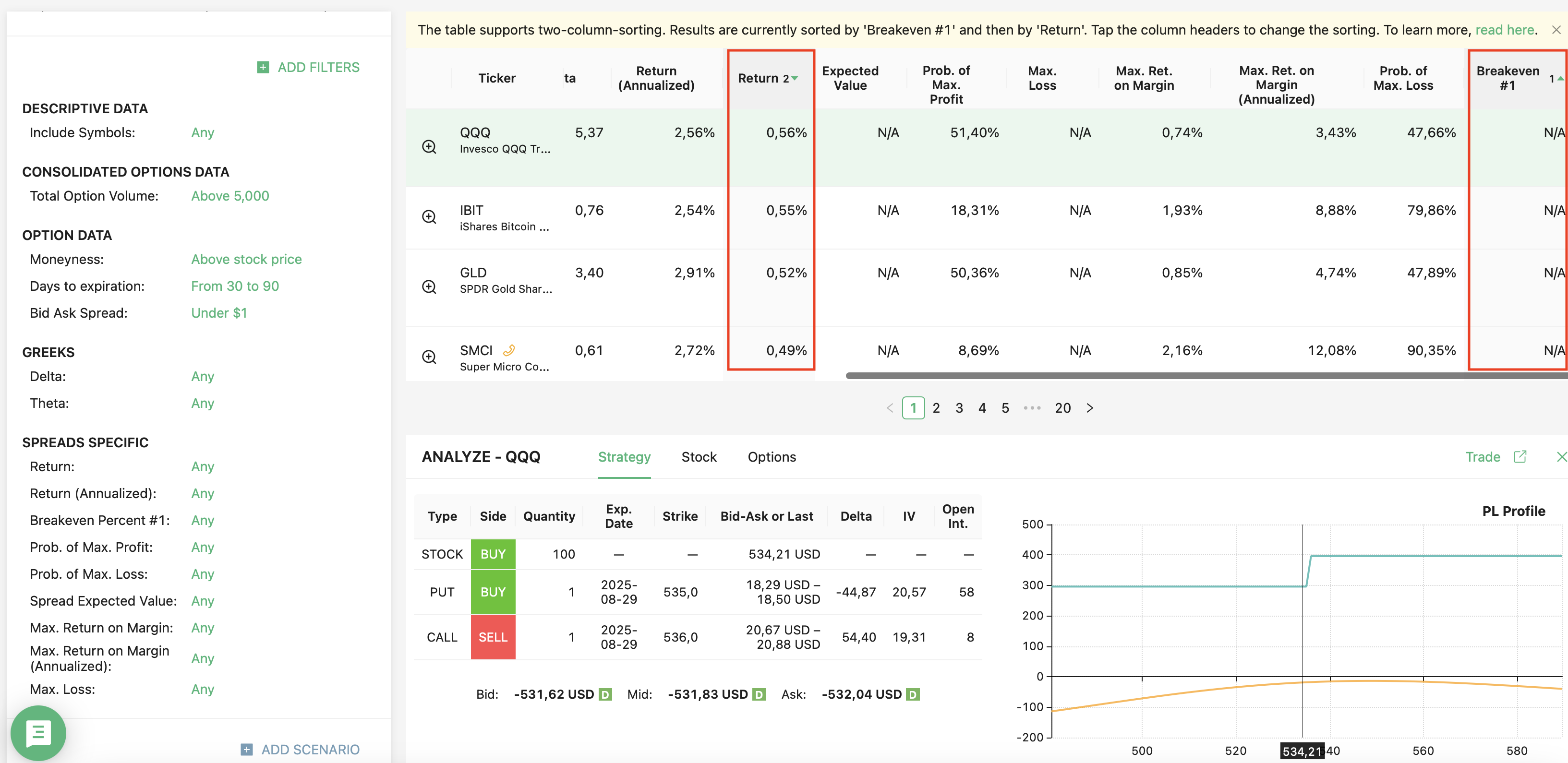Edit Max. Loss 'Any' filter
Image resolution: width=1568 pixels, height=763 pixels.
pyautogui.click(x=203, y=690)
